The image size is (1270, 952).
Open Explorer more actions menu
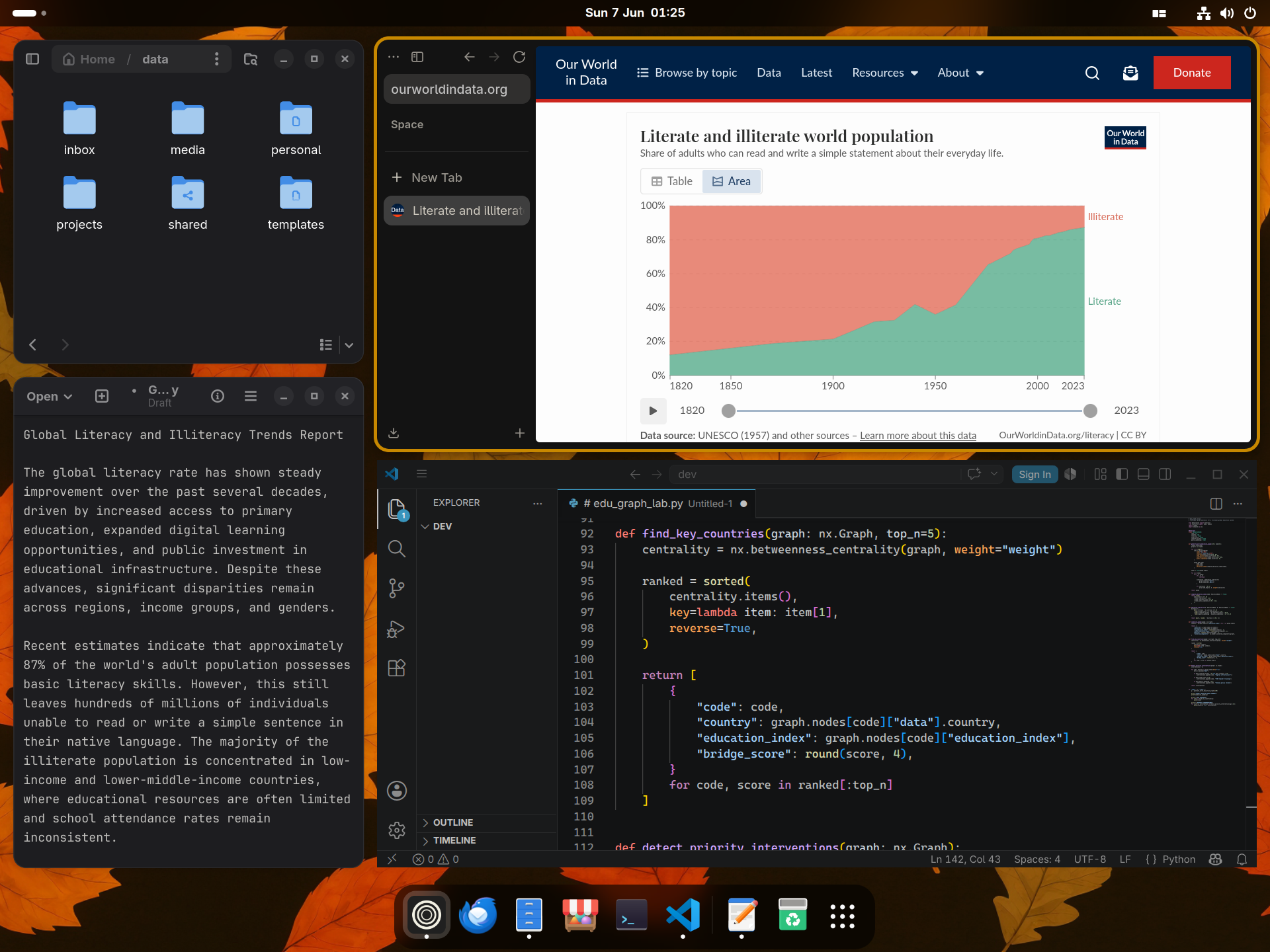(538, 503)
